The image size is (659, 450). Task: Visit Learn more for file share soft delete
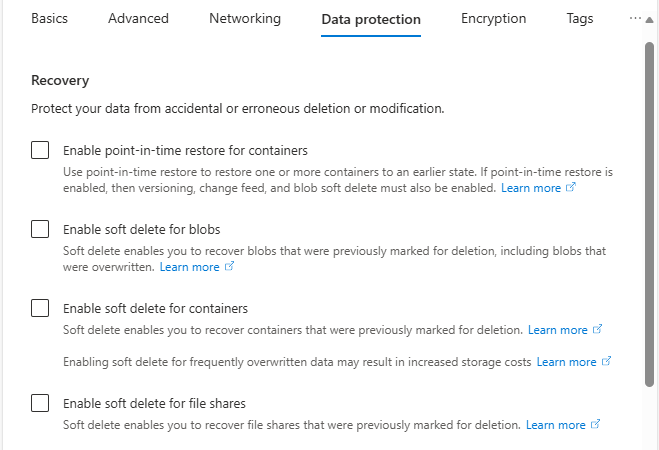pos(556,425)
